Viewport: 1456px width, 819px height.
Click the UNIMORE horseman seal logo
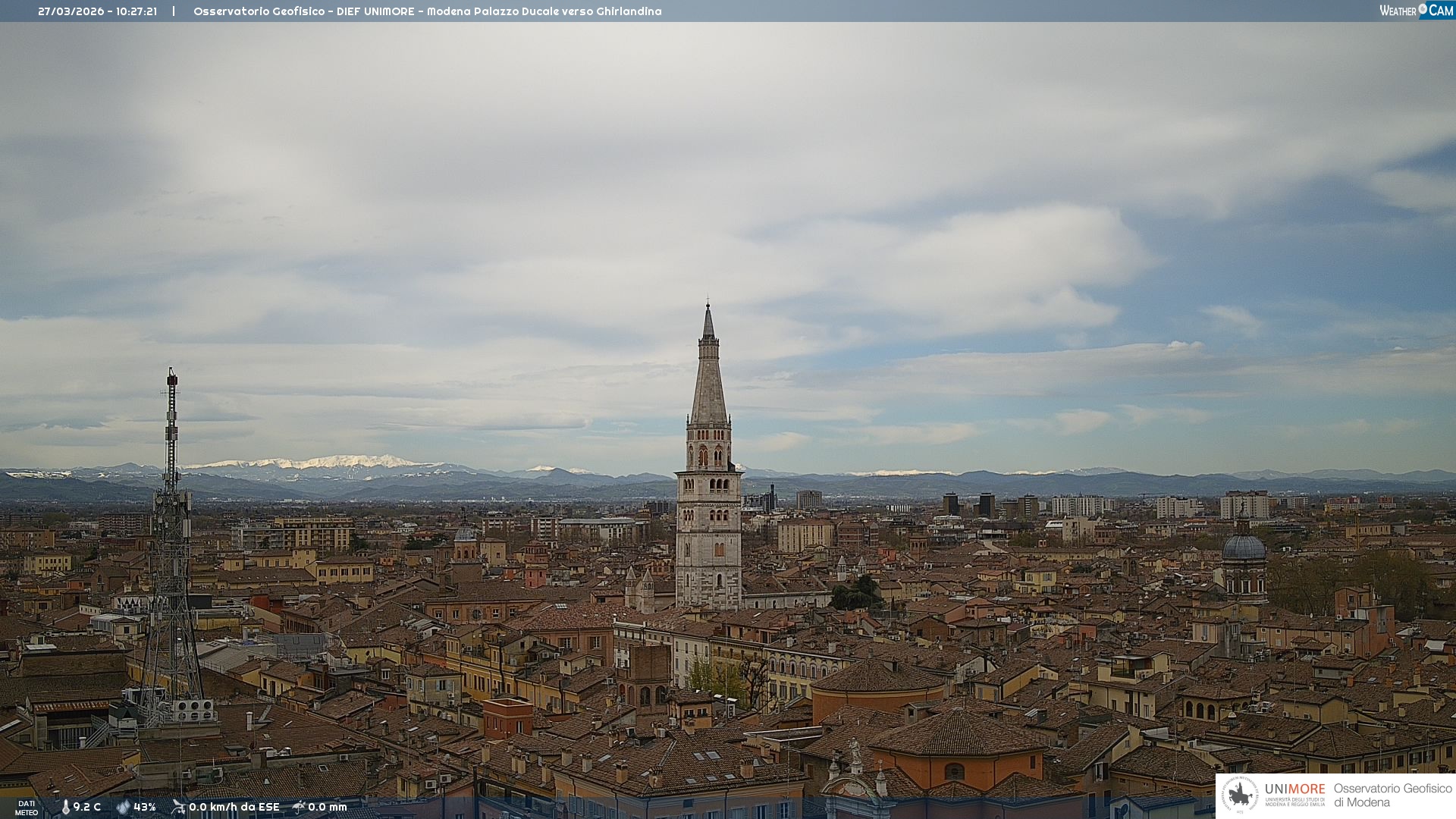coord(1240,795)
